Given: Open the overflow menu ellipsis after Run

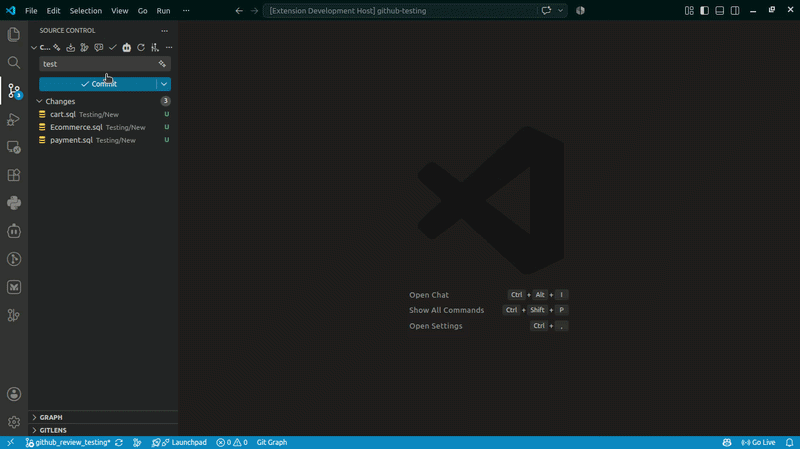Looking at the screenshot, I should [186, 10].
